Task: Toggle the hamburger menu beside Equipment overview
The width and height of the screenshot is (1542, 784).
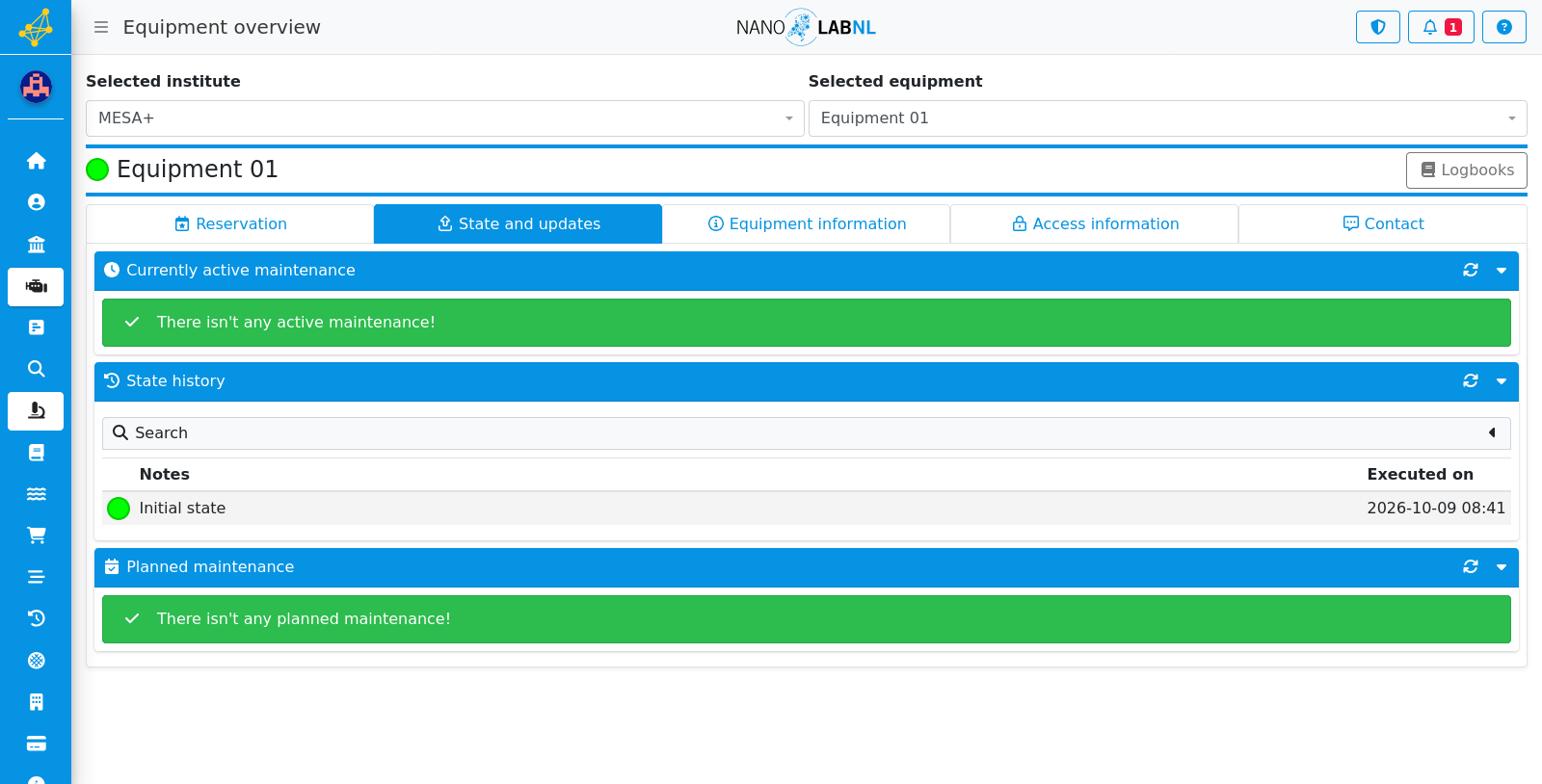Action: [x=101, y=27]
